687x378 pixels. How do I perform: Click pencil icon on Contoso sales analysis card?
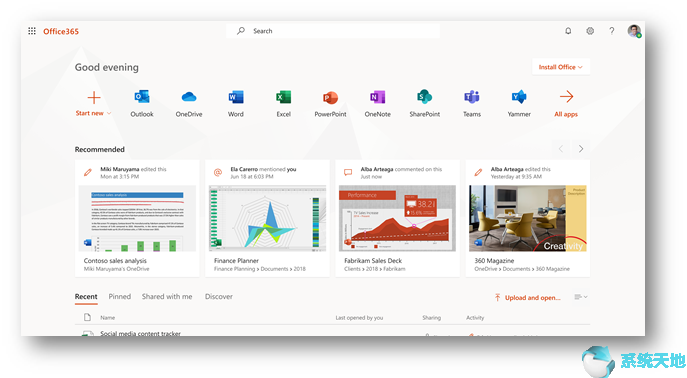click(x=88, y=173)
